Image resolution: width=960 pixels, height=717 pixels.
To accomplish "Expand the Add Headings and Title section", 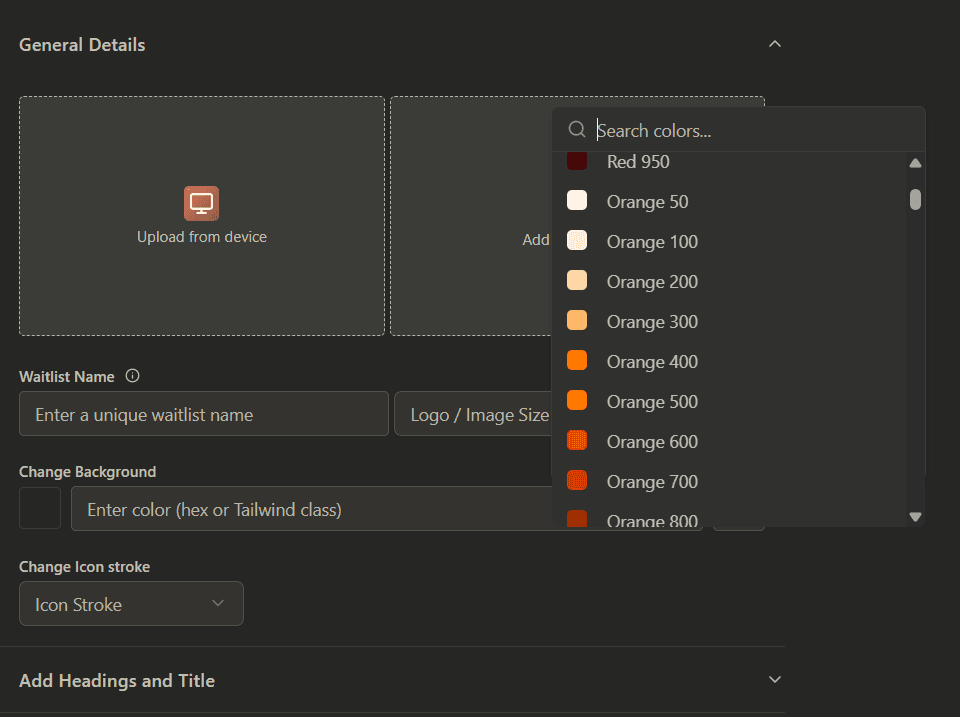I will click(774, 680).
